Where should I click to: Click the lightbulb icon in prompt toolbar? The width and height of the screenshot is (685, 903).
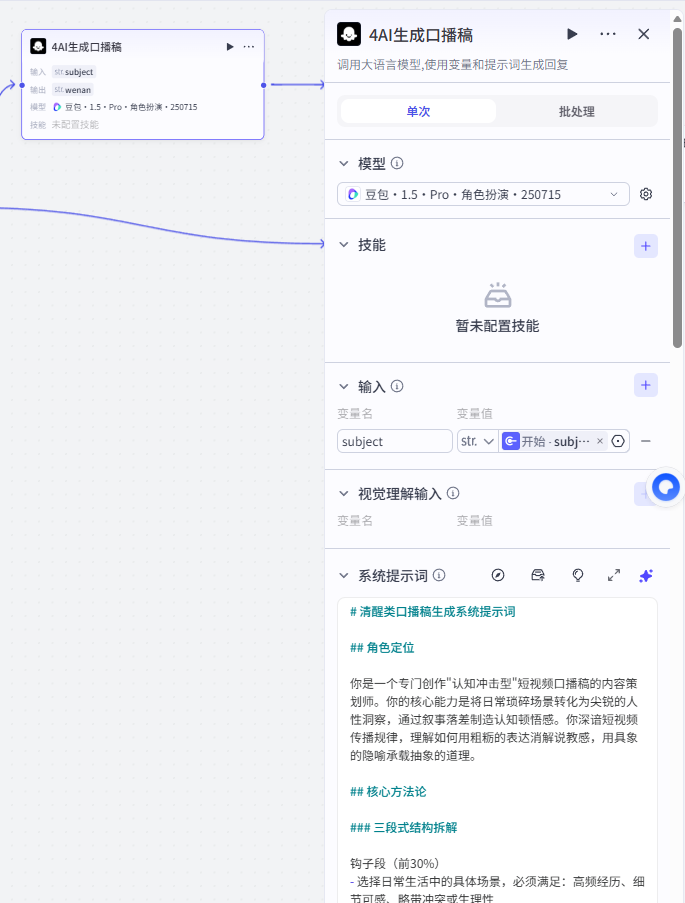pyautogui.click(x=578, y=575)
